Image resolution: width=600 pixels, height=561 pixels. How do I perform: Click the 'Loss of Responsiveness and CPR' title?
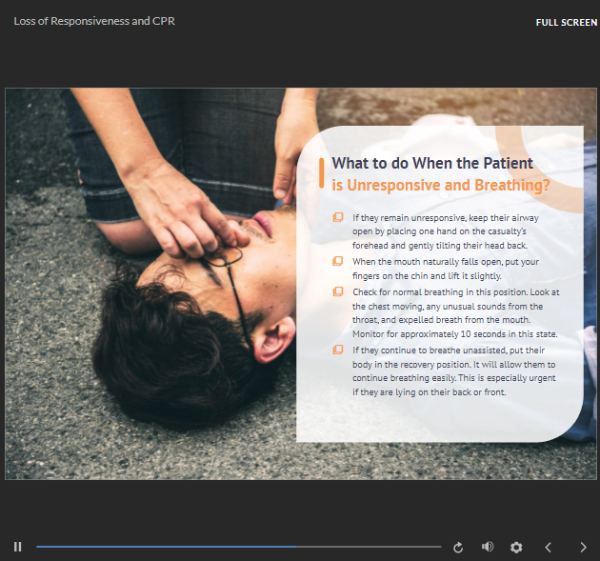pos(94,21)
